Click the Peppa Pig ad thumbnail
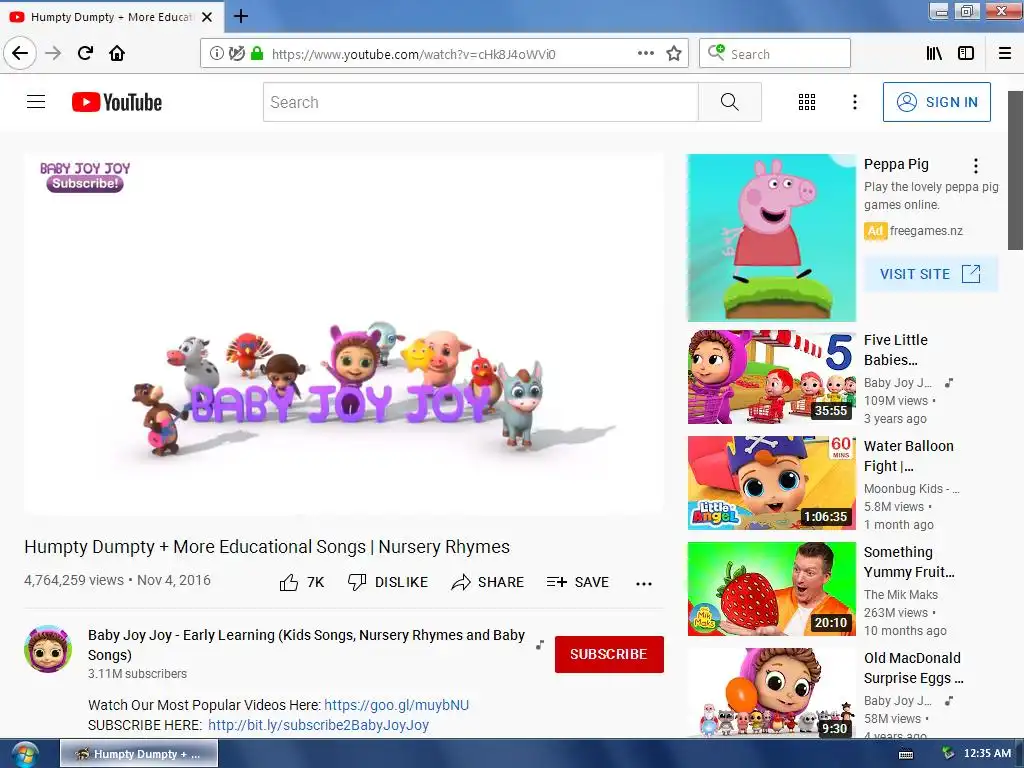Viewport: 1024px width, 768px height. (x=772, y=238)
